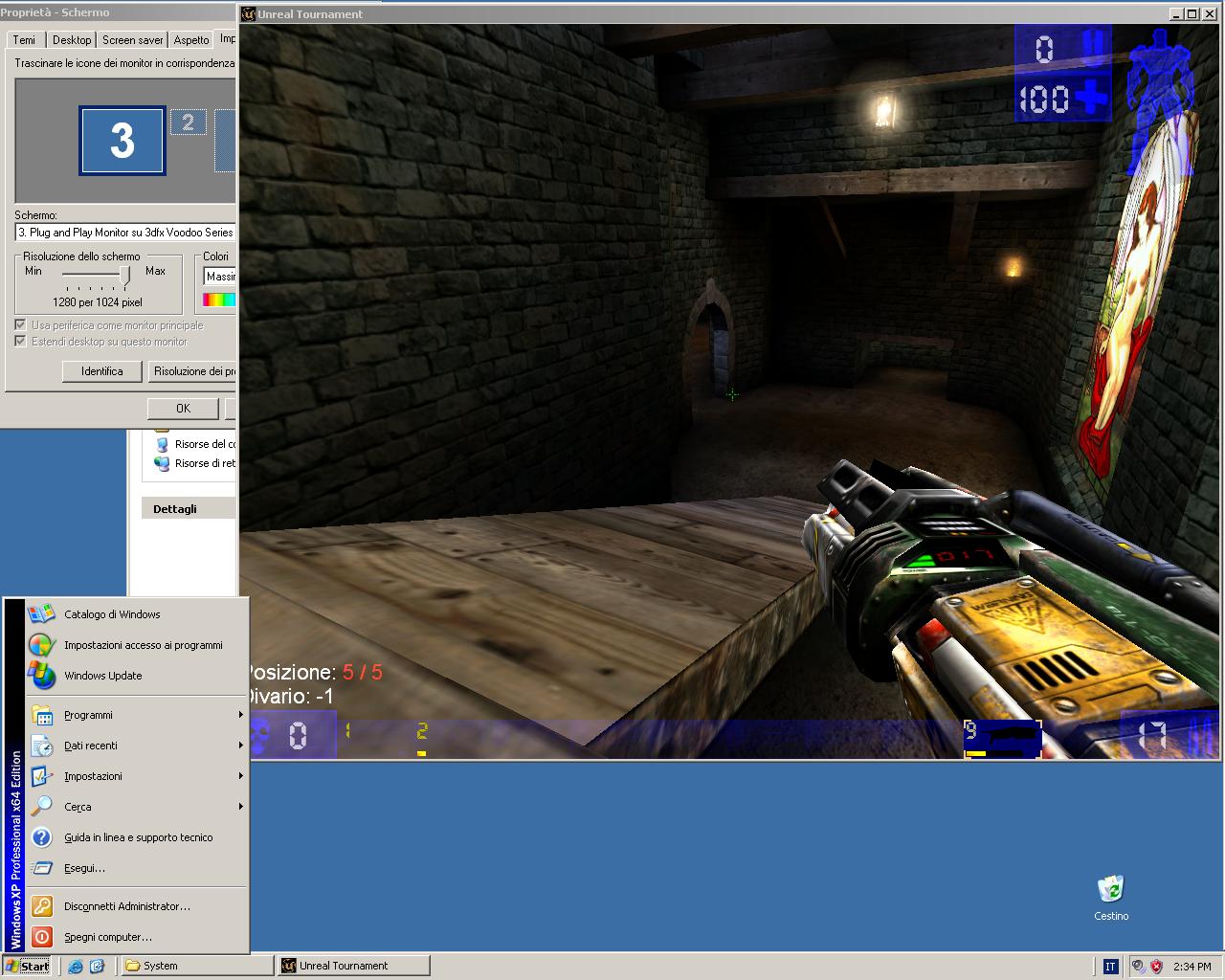Image resolution: width=1225 pixels, height=980 pixels.
Task: Click the Disconnetti Administrator key icon
Action: (41, 906)
